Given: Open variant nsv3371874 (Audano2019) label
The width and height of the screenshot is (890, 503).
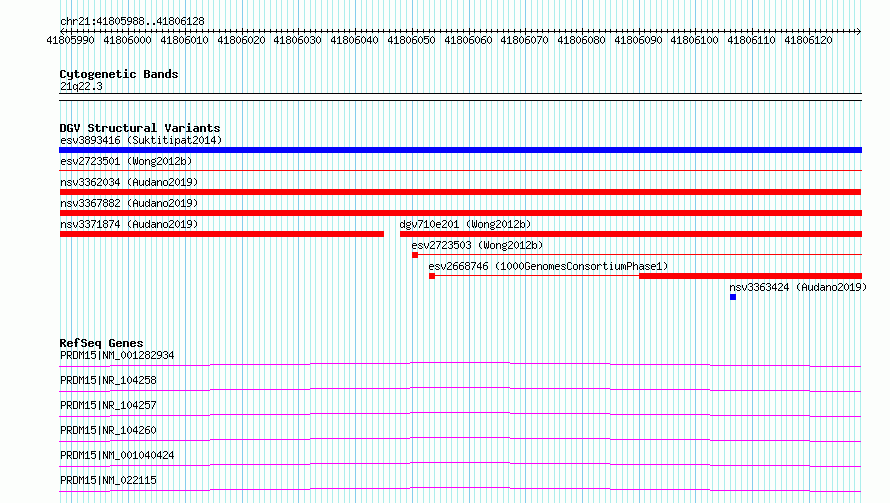Looking at the screenshot, I should click(129, 224).
